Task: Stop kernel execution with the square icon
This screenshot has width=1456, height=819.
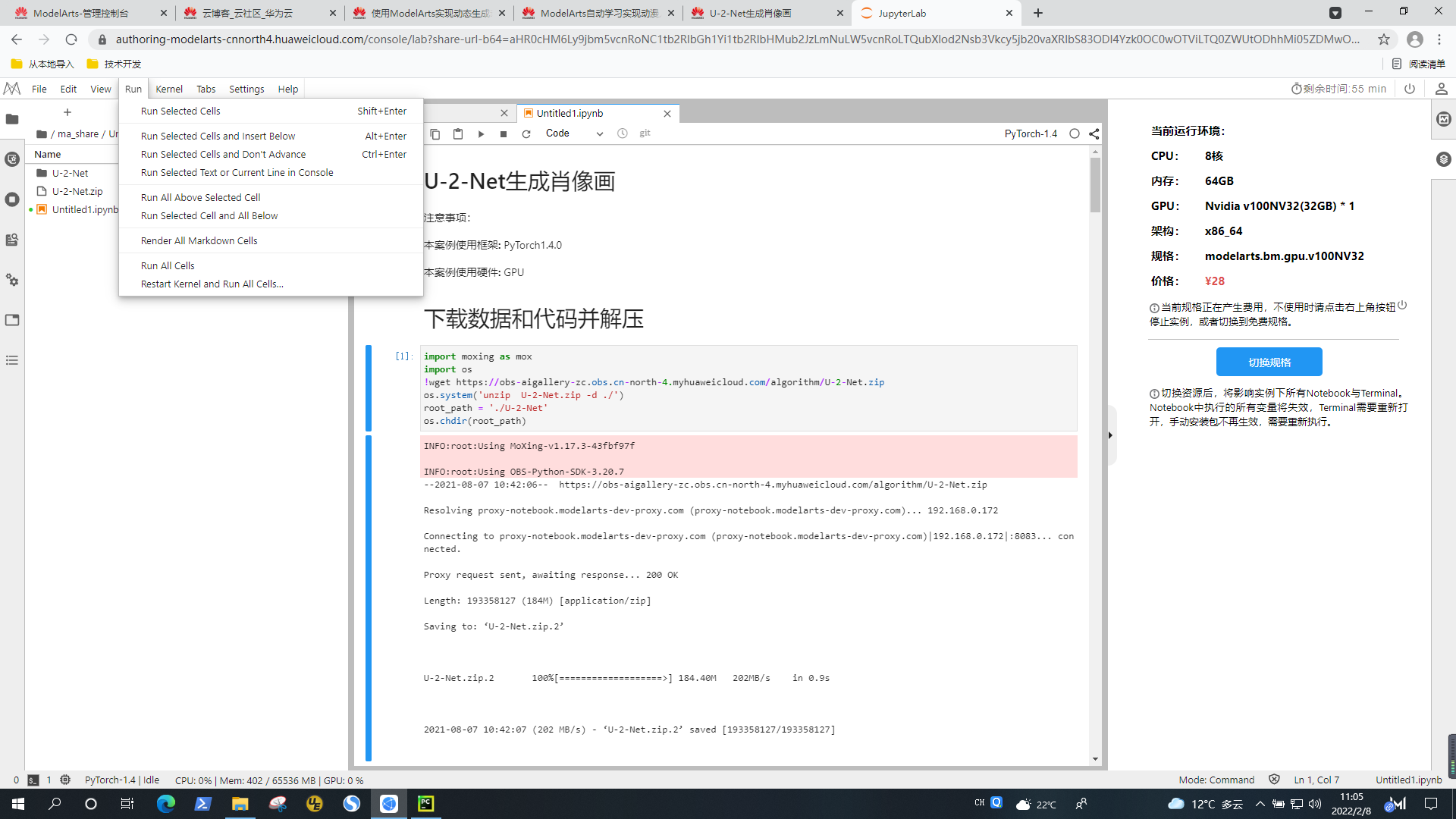Action: click(503, 133)
